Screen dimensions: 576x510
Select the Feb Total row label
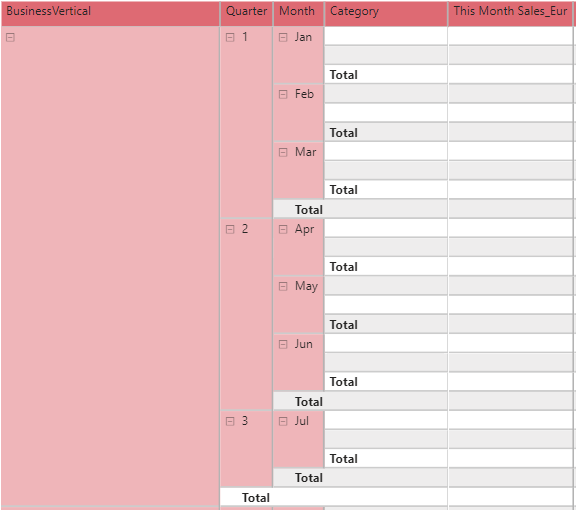[x=343, y=133]
